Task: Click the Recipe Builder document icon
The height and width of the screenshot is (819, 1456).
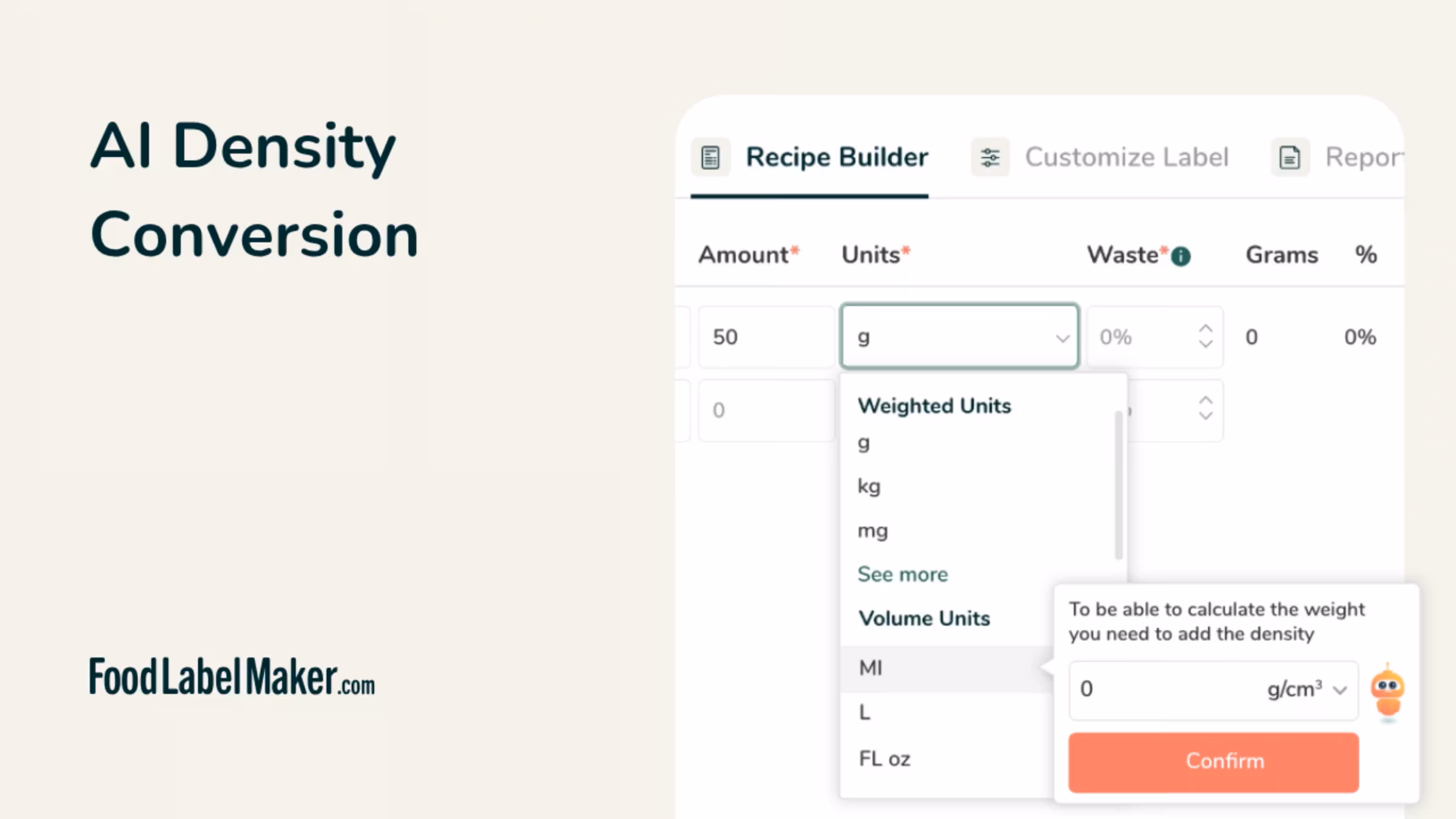Action: 710,157
